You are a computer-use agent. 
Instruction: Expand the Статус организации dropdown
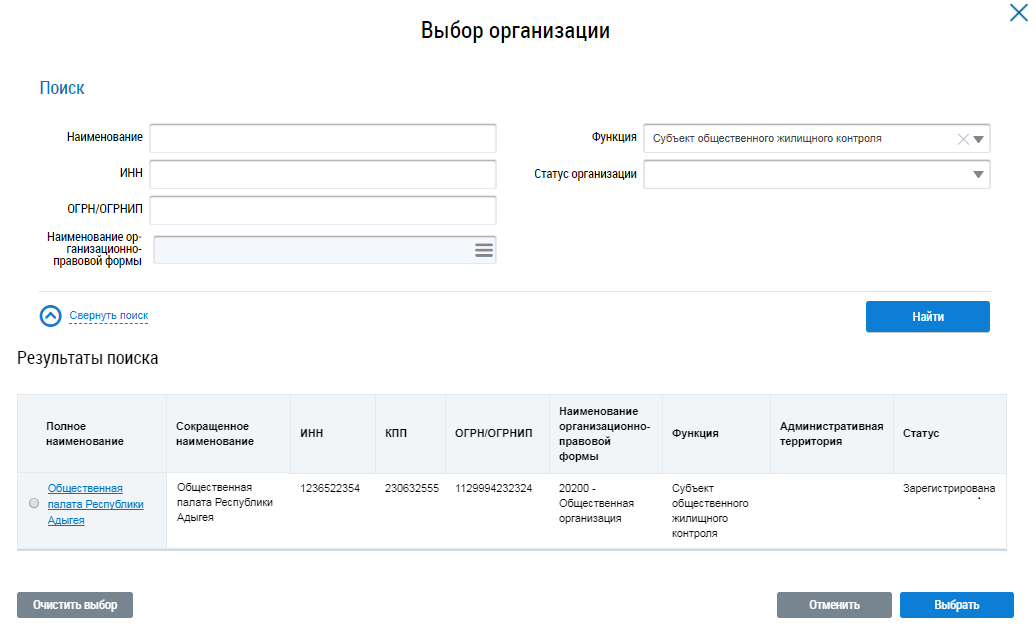click(977, 175)
